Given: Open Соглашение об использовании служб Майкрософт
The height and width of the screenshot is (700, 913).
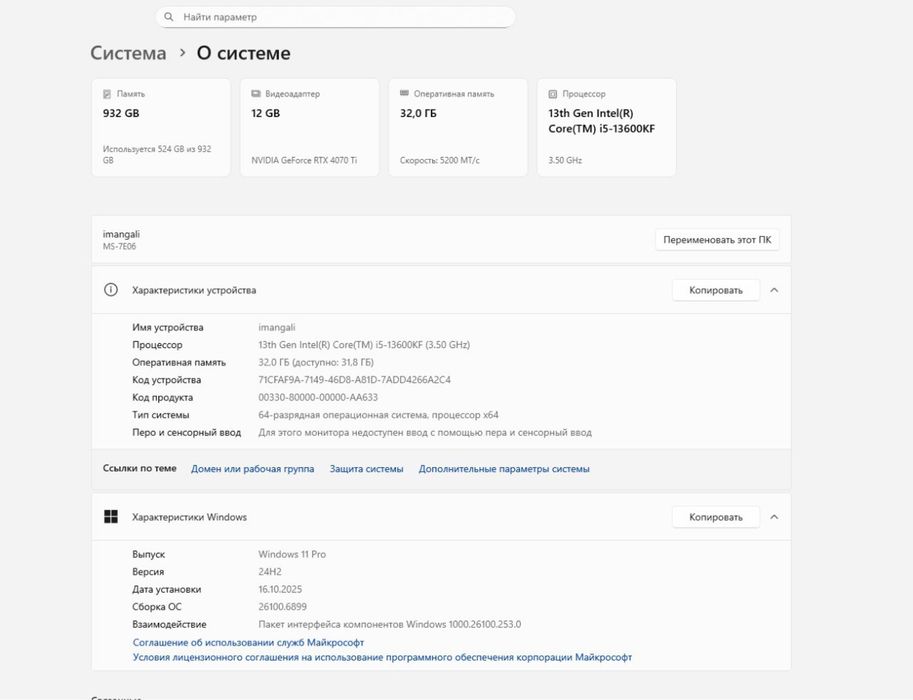Looking at the screenshot, I should [248, 642].
